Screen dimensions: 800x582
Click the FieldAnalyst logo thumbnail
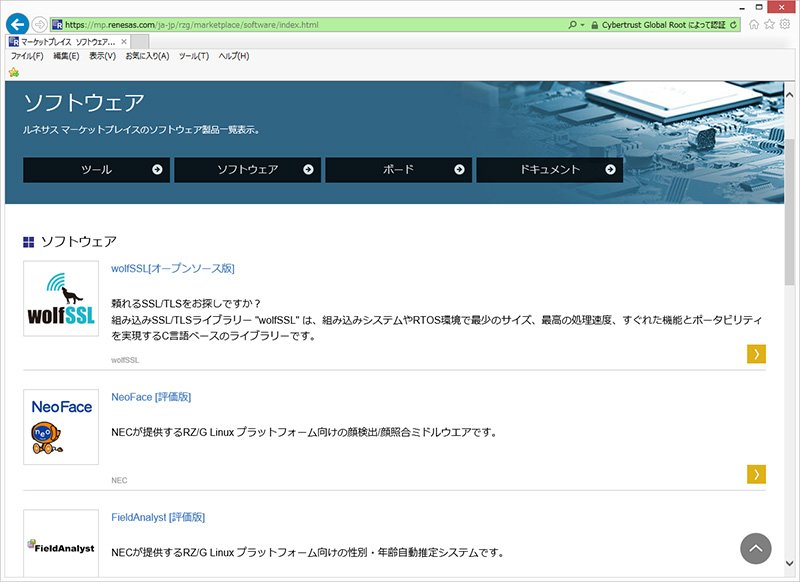[x=61, y=544]
